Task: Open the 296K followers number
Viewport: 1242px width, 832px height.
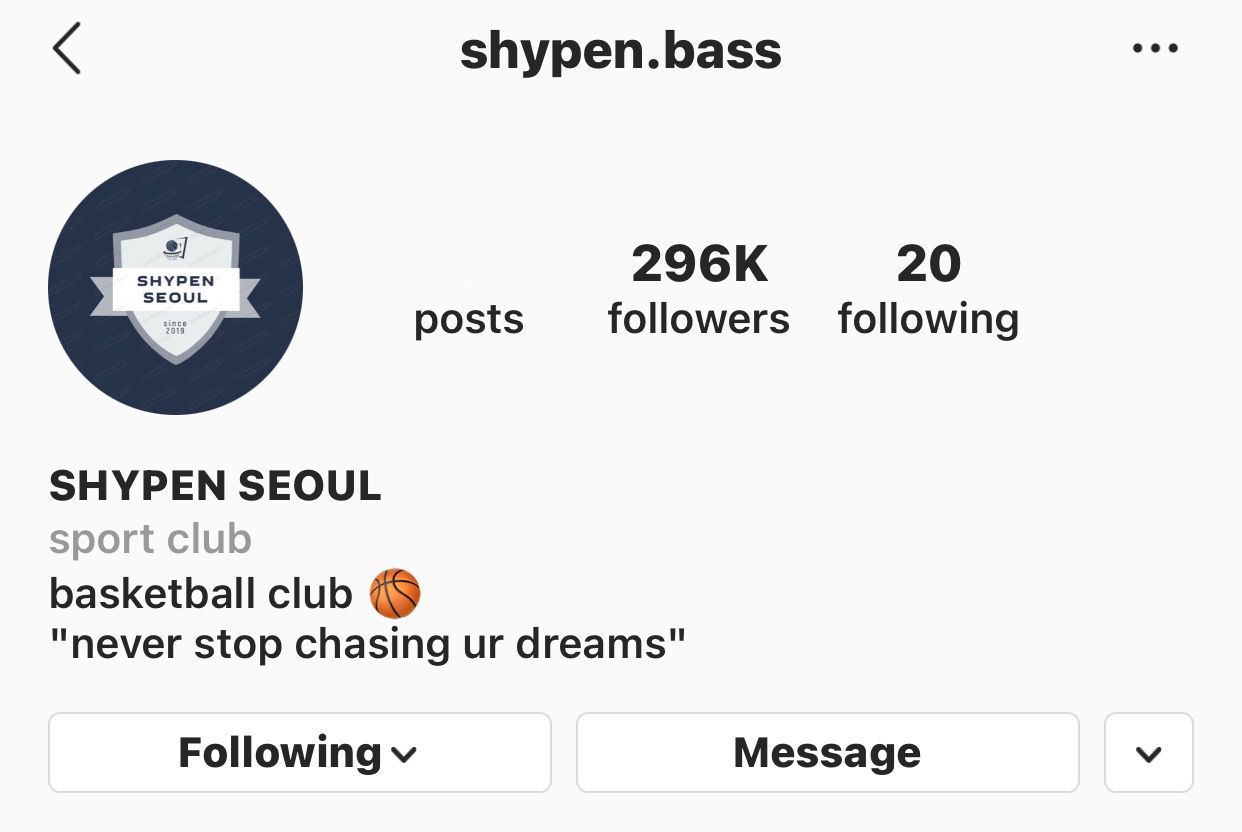Action: coord(700,264)
